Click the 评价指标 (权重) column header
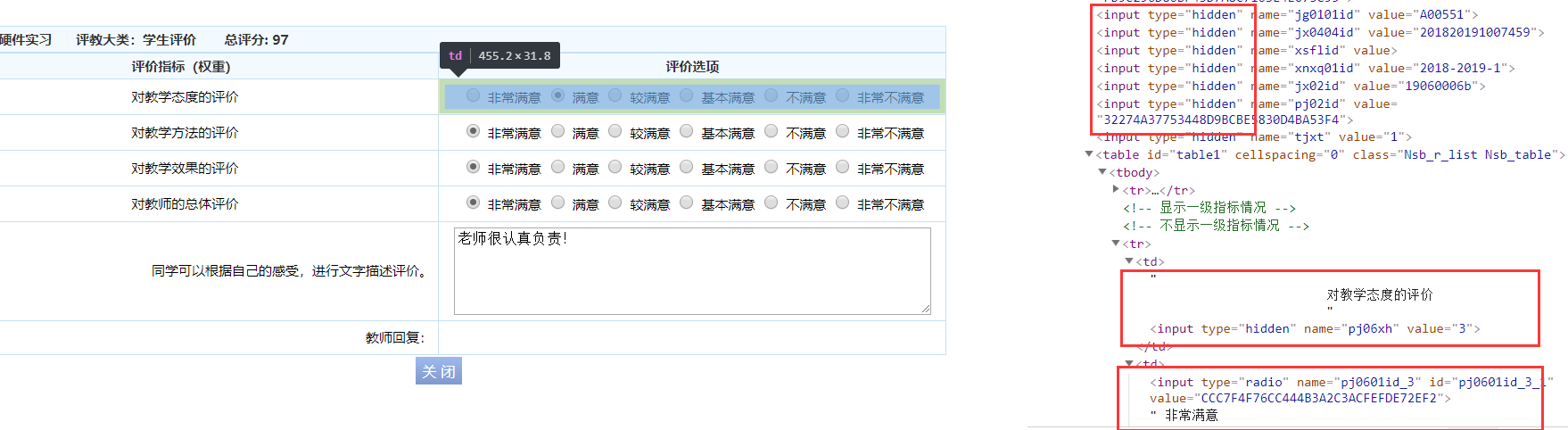This screenshot has width=1568, height=430. 181,66
